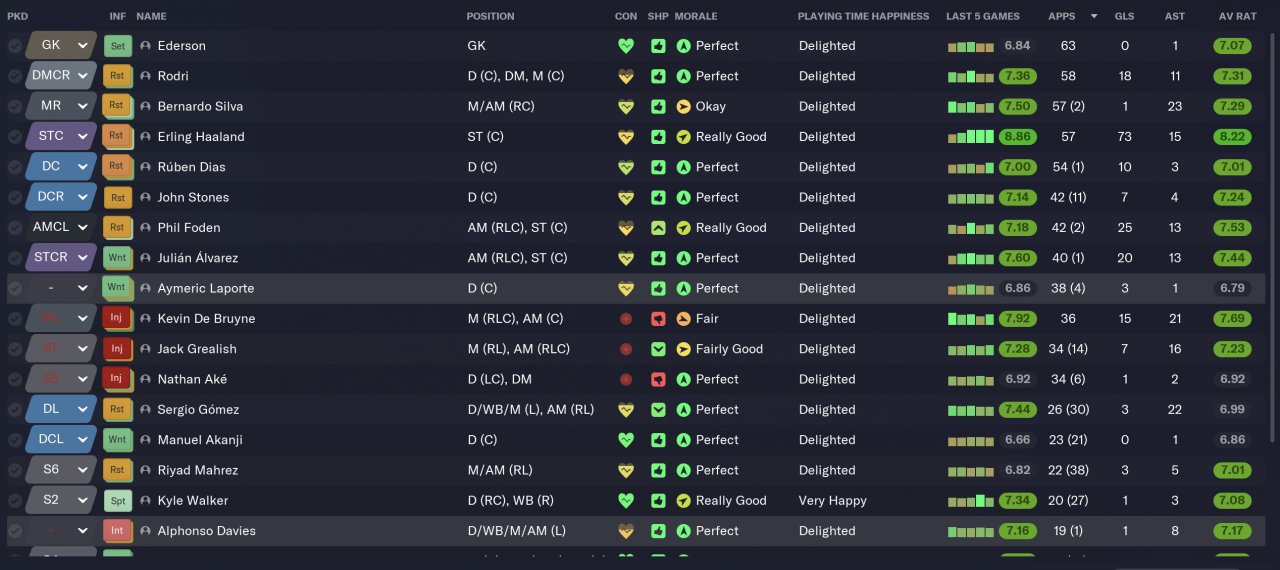The height and width of the screenshot is (570, 1280).
Task: Tick the selection checkbox for Rodri
Action: click(x=15, y=76)
